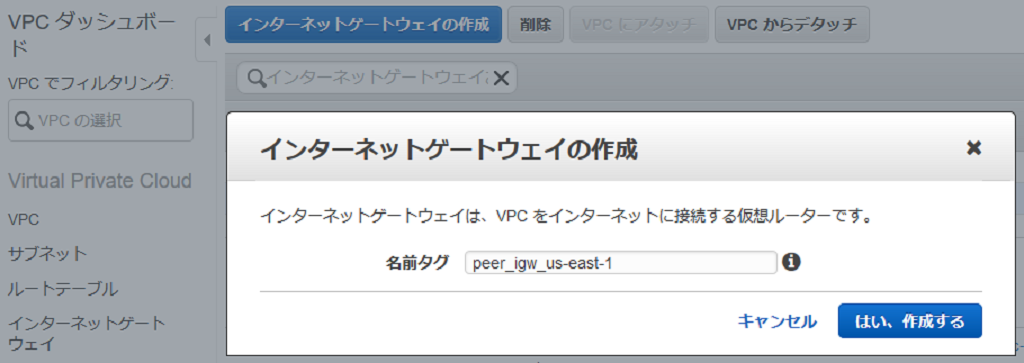Click the magnifier icon in VPC の選択 filter
The image size is (1024, 363).
(x=24, y=120)
